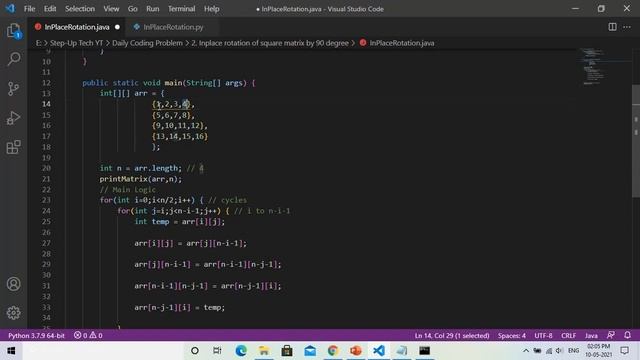
Task: Open the Accounts menu icon
Action: tap(13, 284)
